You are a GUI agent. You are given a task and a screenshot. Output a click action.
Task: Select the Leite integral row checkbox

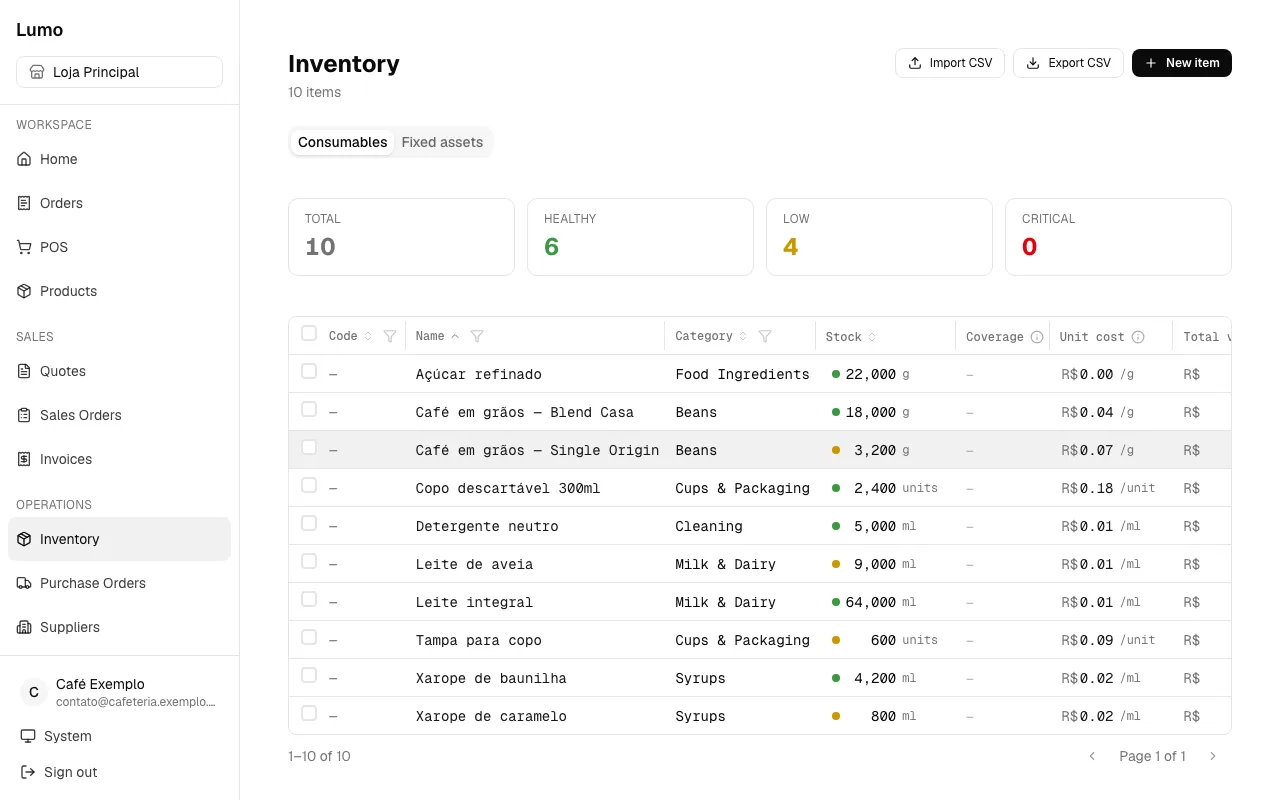coord(309,599)
